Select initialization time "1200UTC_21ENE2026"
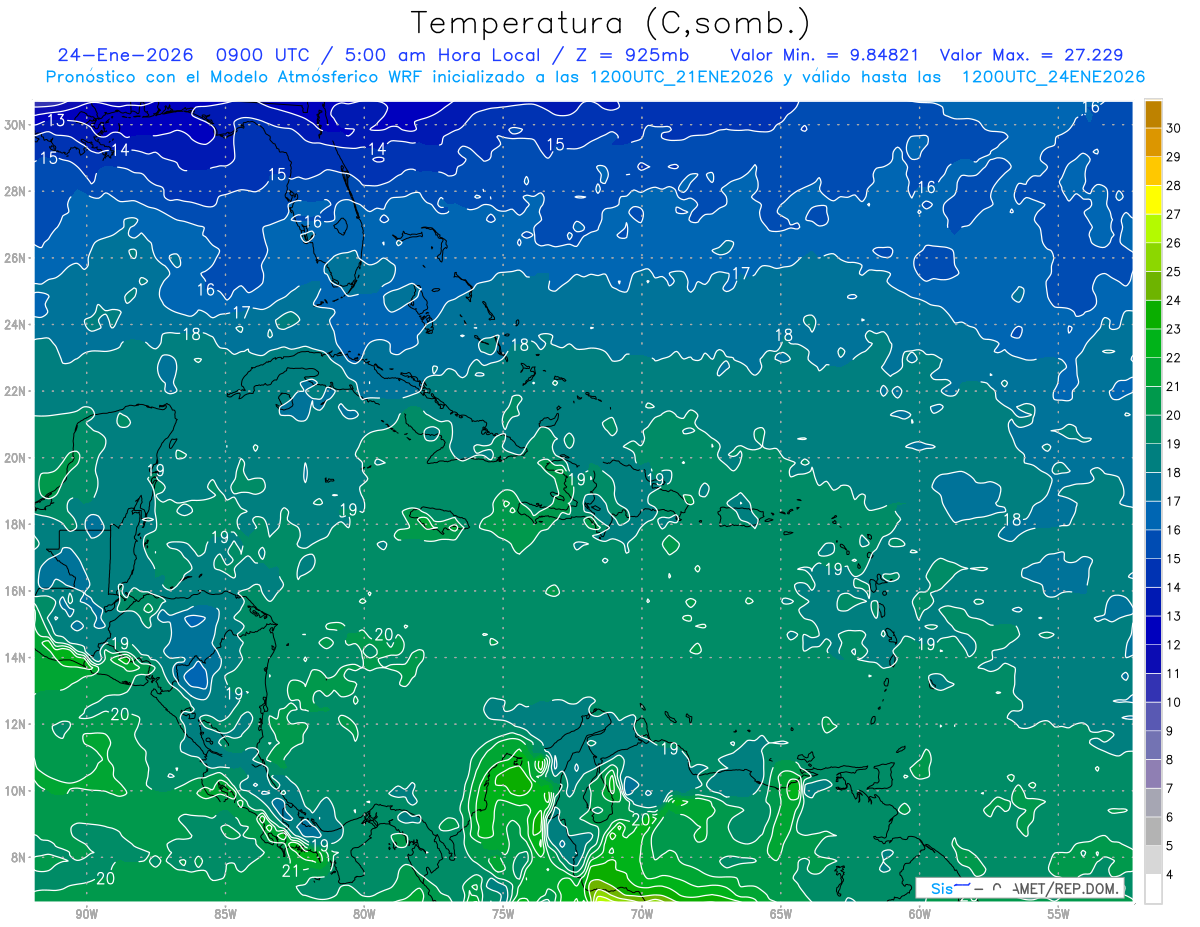Image resolution: width=1200 pixels, height=927 pixels. pos(680,77)
